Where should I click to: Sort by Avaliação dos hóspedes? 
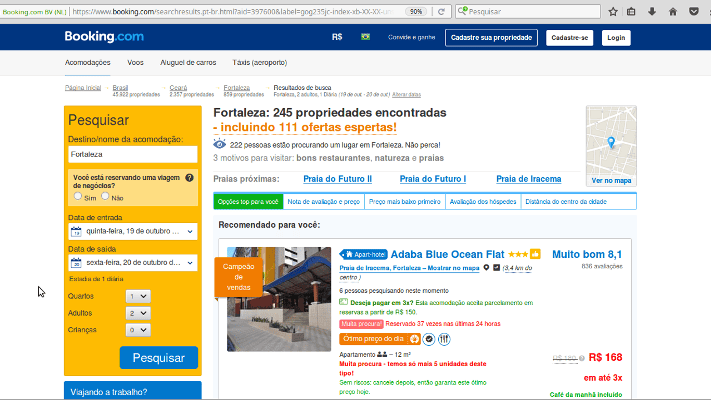(483, 202)
